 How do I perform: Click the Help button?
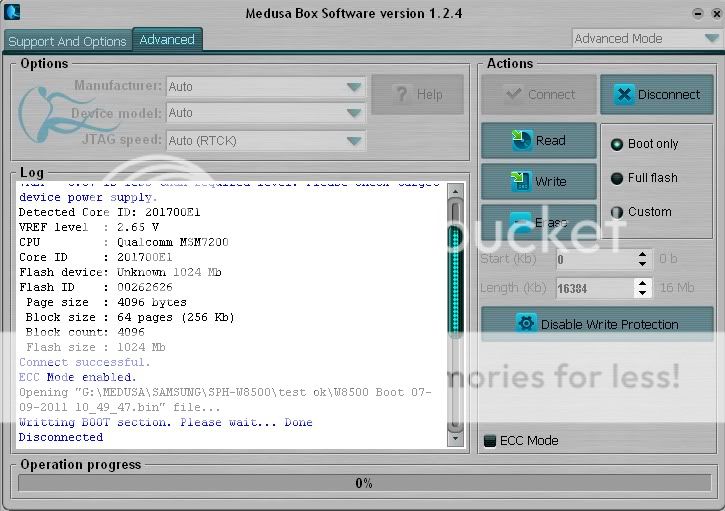[418, 94]
